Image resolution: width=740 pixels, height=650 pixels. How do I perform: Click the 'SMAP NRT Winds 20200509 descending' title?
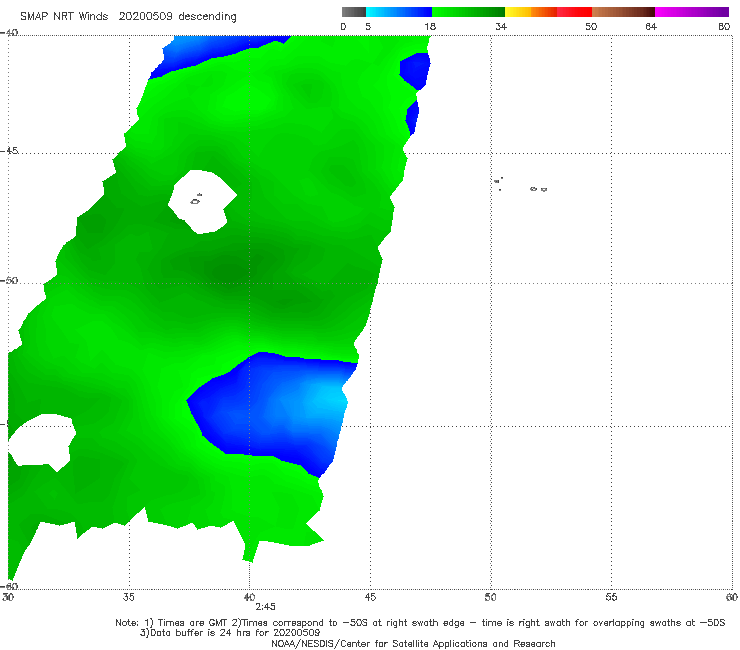pyautogui.click(x=128, y=16)
